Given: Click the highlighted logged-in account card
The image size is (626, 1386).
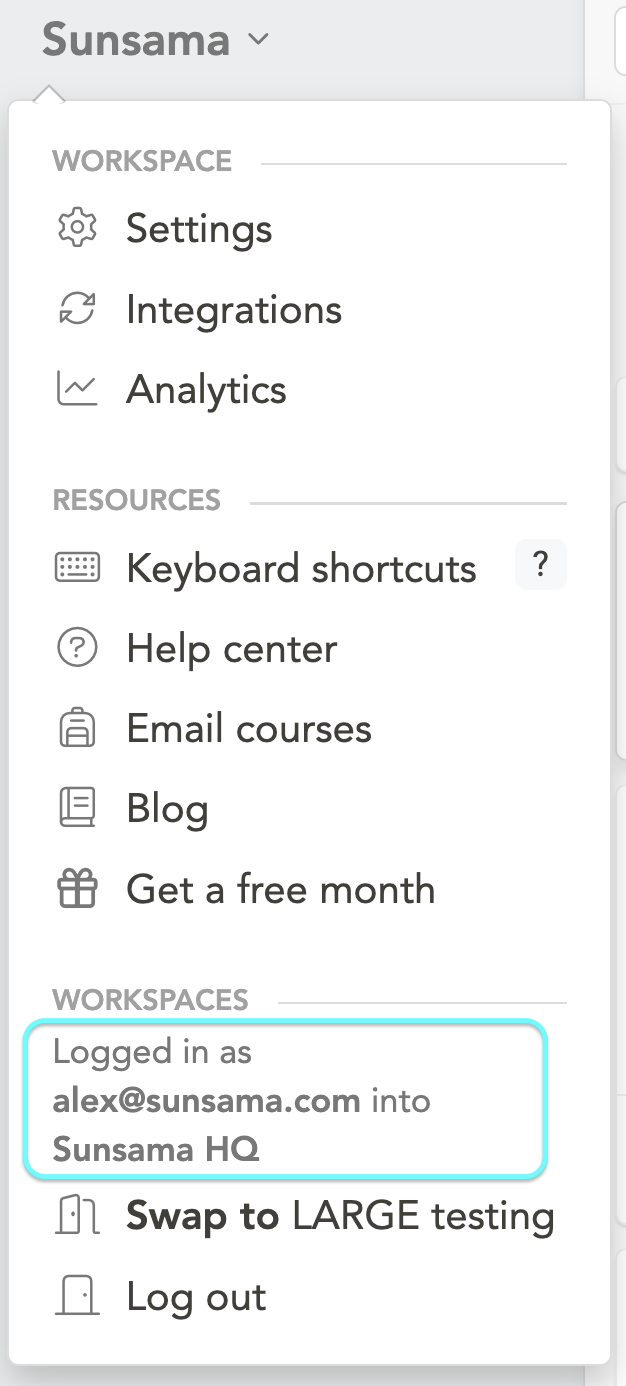Looking at the screenshot, I should click(285, 1099).
